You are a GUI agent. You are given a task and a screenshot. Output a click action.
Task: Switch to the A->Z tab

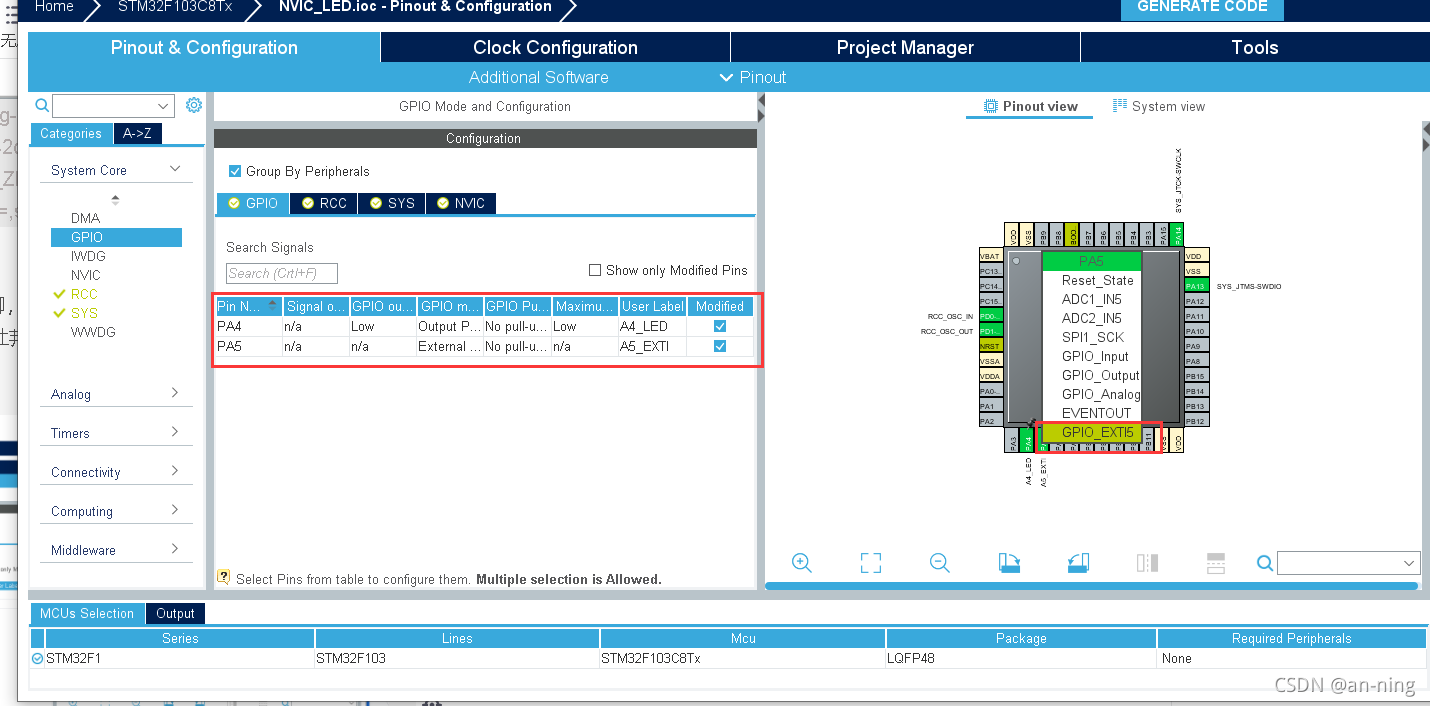pyautogui.click(x=137, y=133)
